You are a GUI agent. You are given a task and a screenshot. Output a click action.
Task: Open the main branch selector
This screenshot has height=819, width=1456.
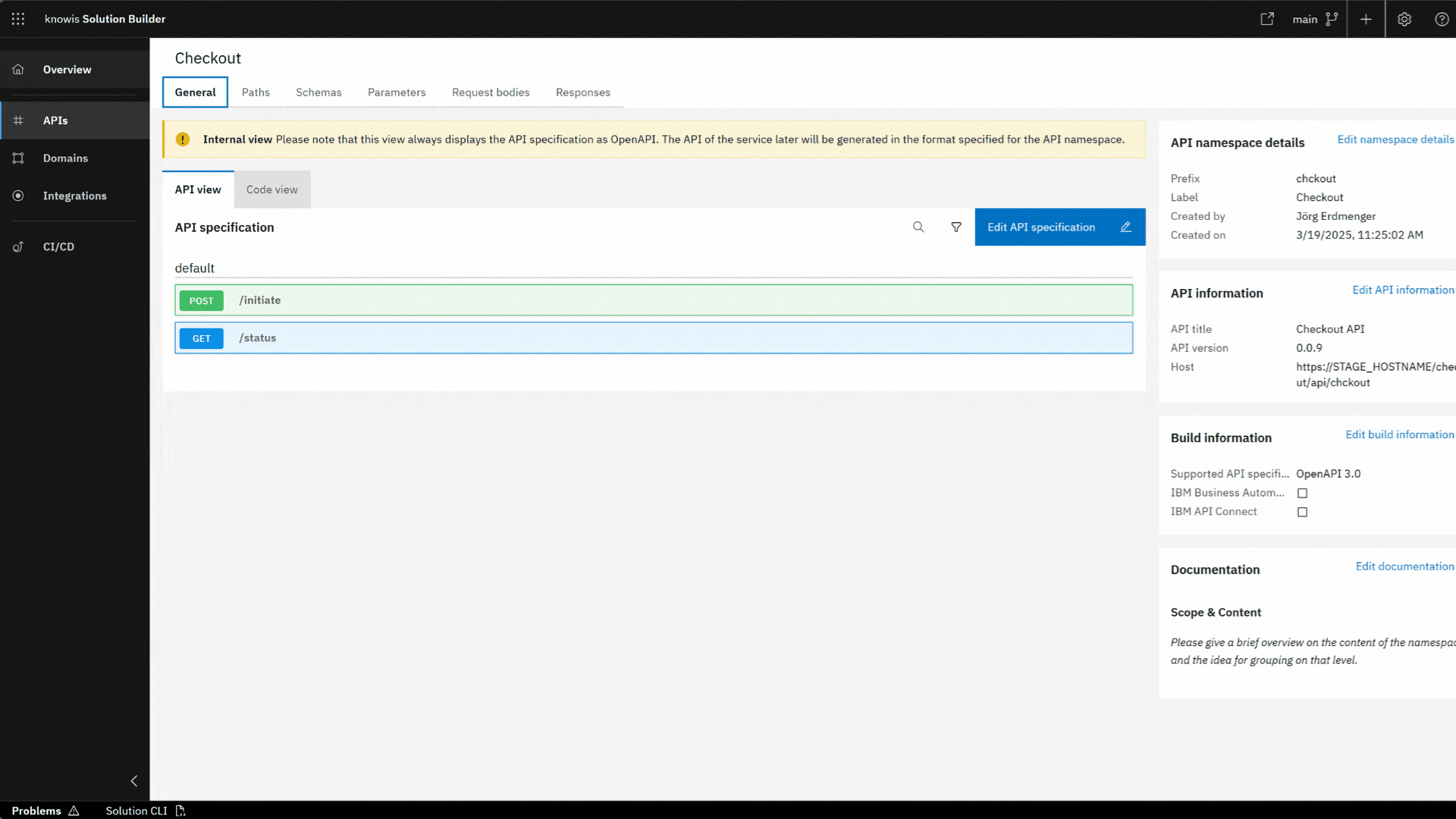click(x=1315, y=19)
